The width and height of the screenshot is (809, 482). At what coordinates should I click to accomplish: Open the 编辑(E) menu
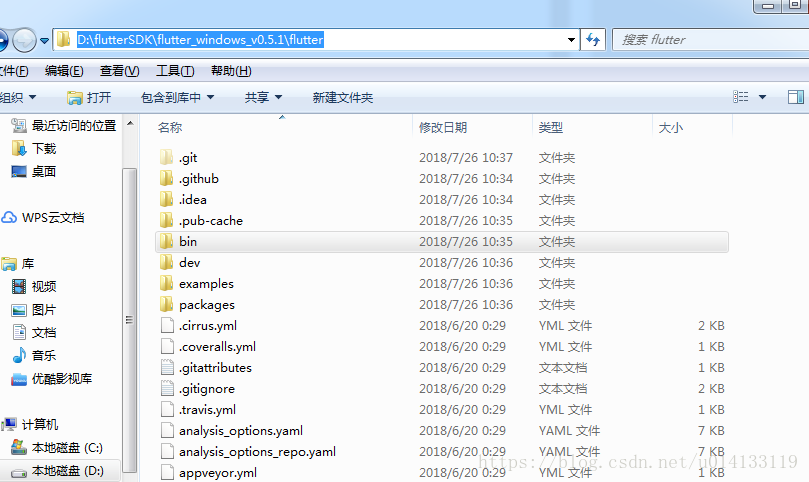coord(64,71)
